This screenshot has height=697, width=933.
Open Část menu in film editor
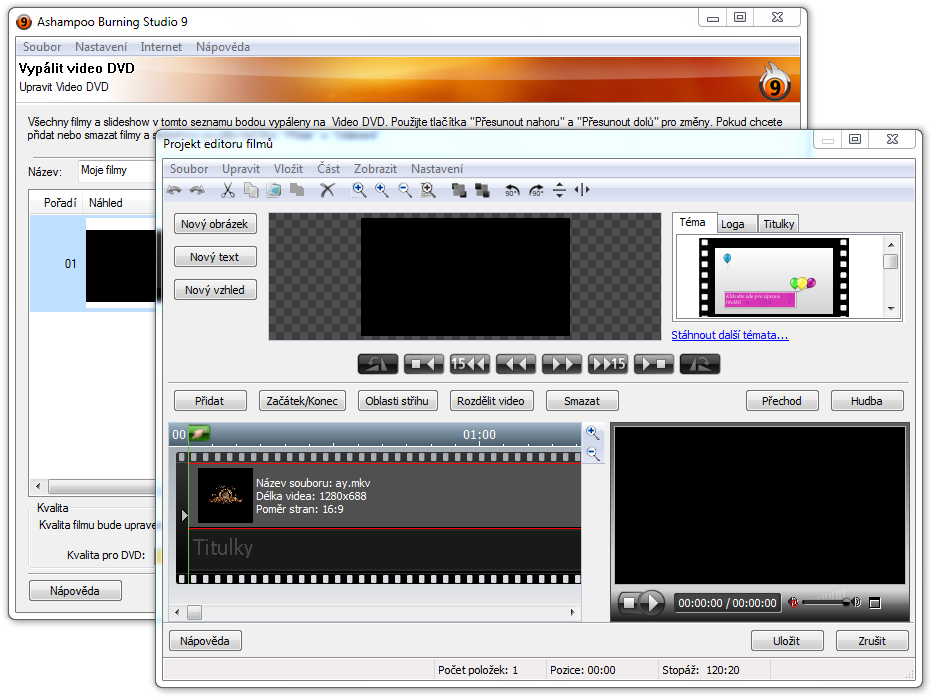[328, 169]
